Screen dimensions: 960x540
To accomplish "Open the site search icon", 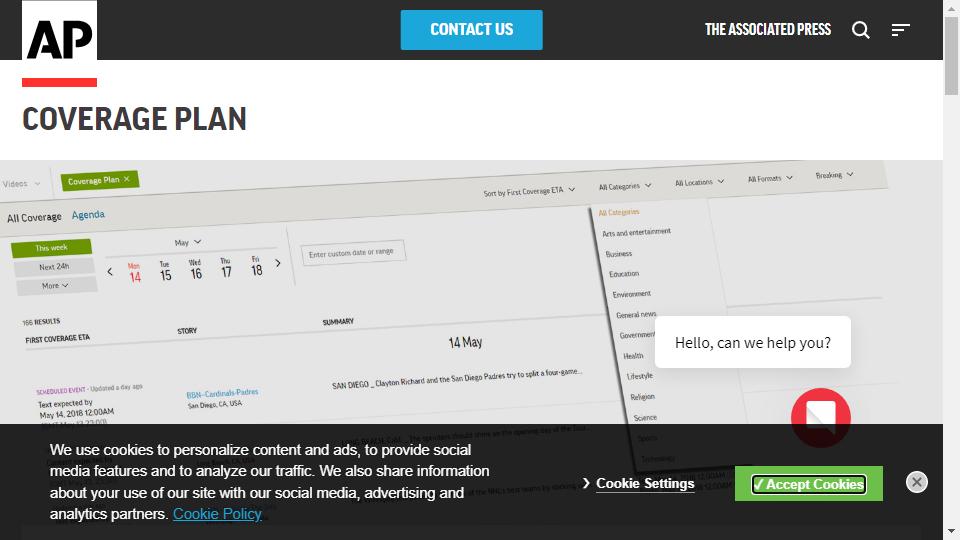I will pyautogui.click(x=861, y=29).
